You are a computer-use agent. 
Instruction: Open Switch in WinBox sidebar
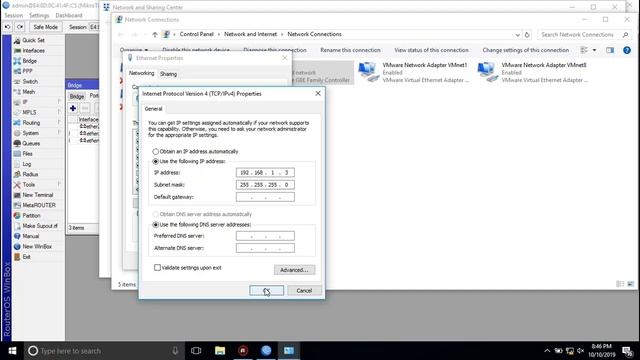(x=30, y=82)
